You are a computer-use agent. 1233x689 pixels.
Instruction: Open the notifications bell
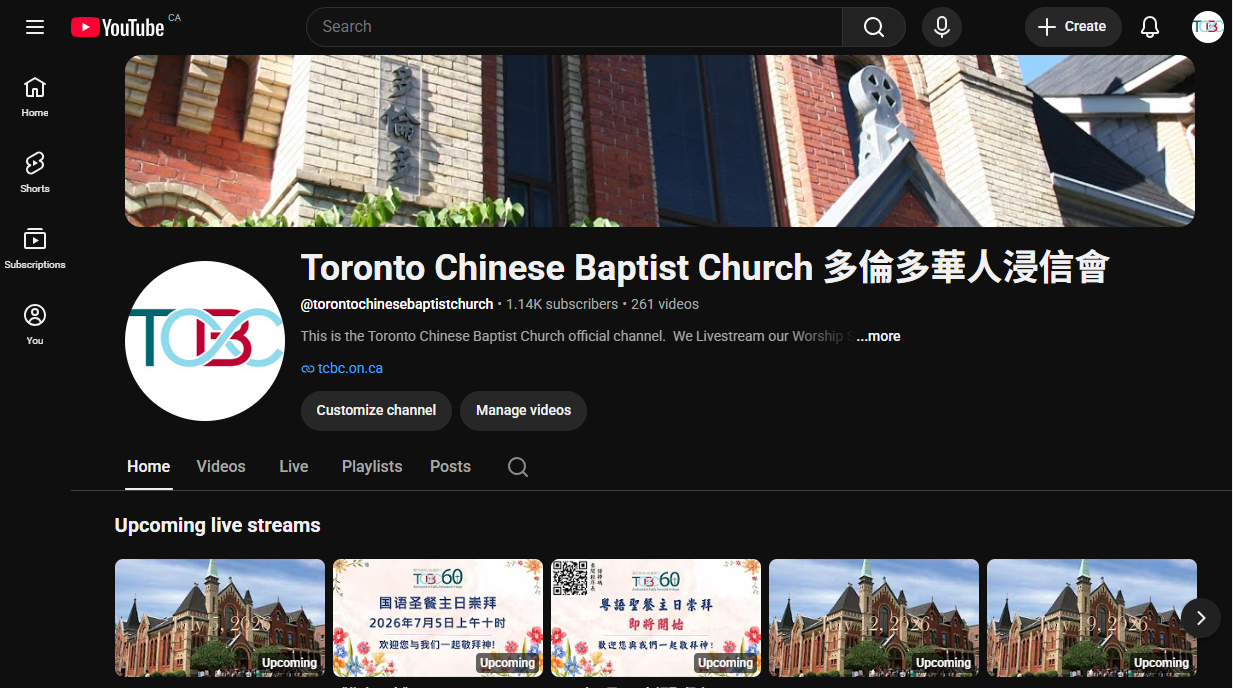(x=1150, y=27)
